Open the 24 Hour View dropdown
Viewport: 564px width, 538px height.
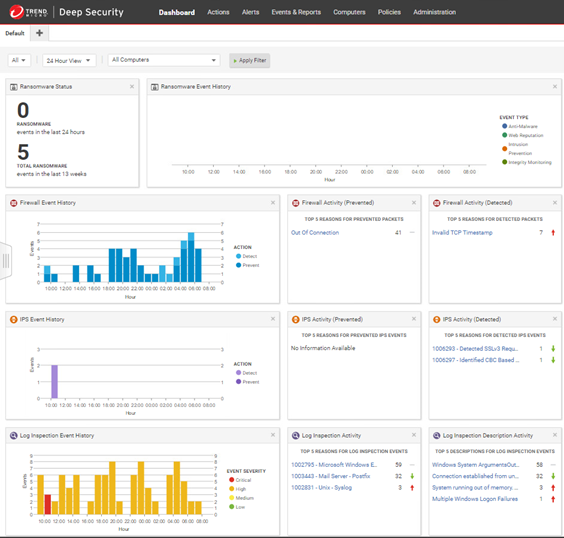(x=69, y=60)
